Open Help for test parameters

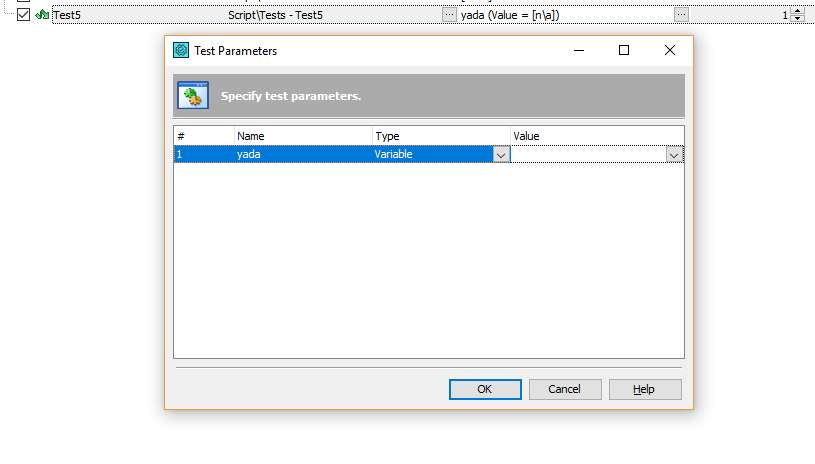[x=645, y=389]
